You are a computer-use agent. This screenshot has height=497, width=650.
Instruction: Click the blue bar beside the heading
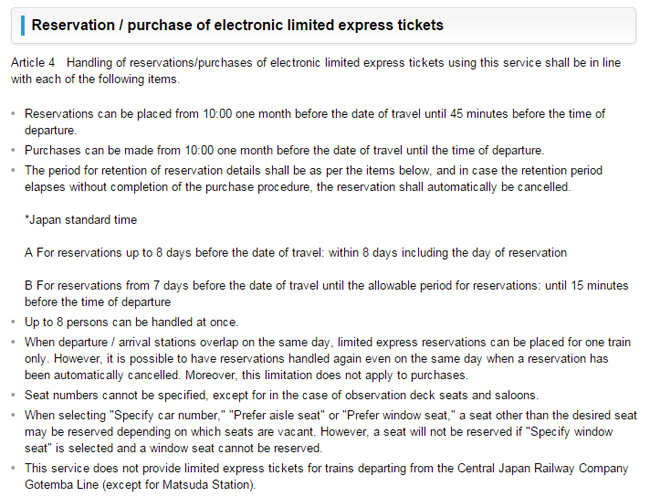coord(23,25)
